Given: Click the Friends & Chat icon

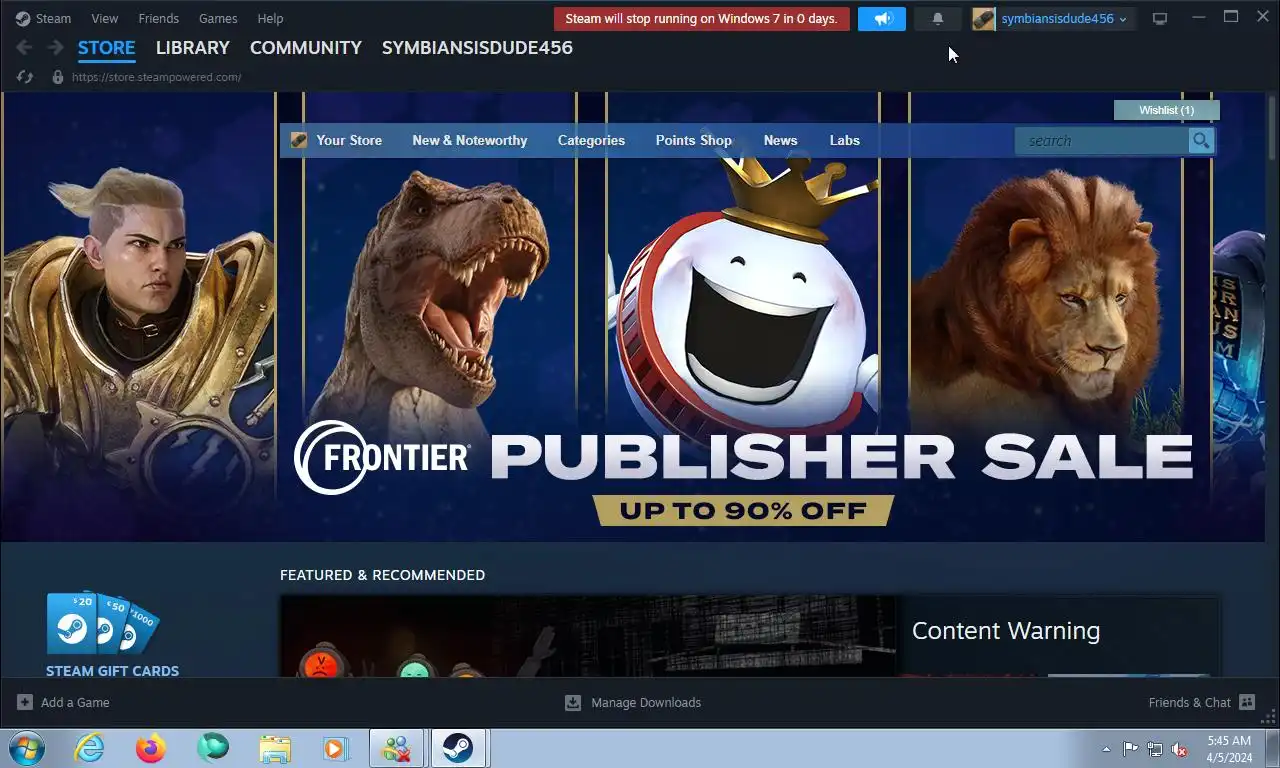Looking at the screenshot, I should coord(1247,702).
